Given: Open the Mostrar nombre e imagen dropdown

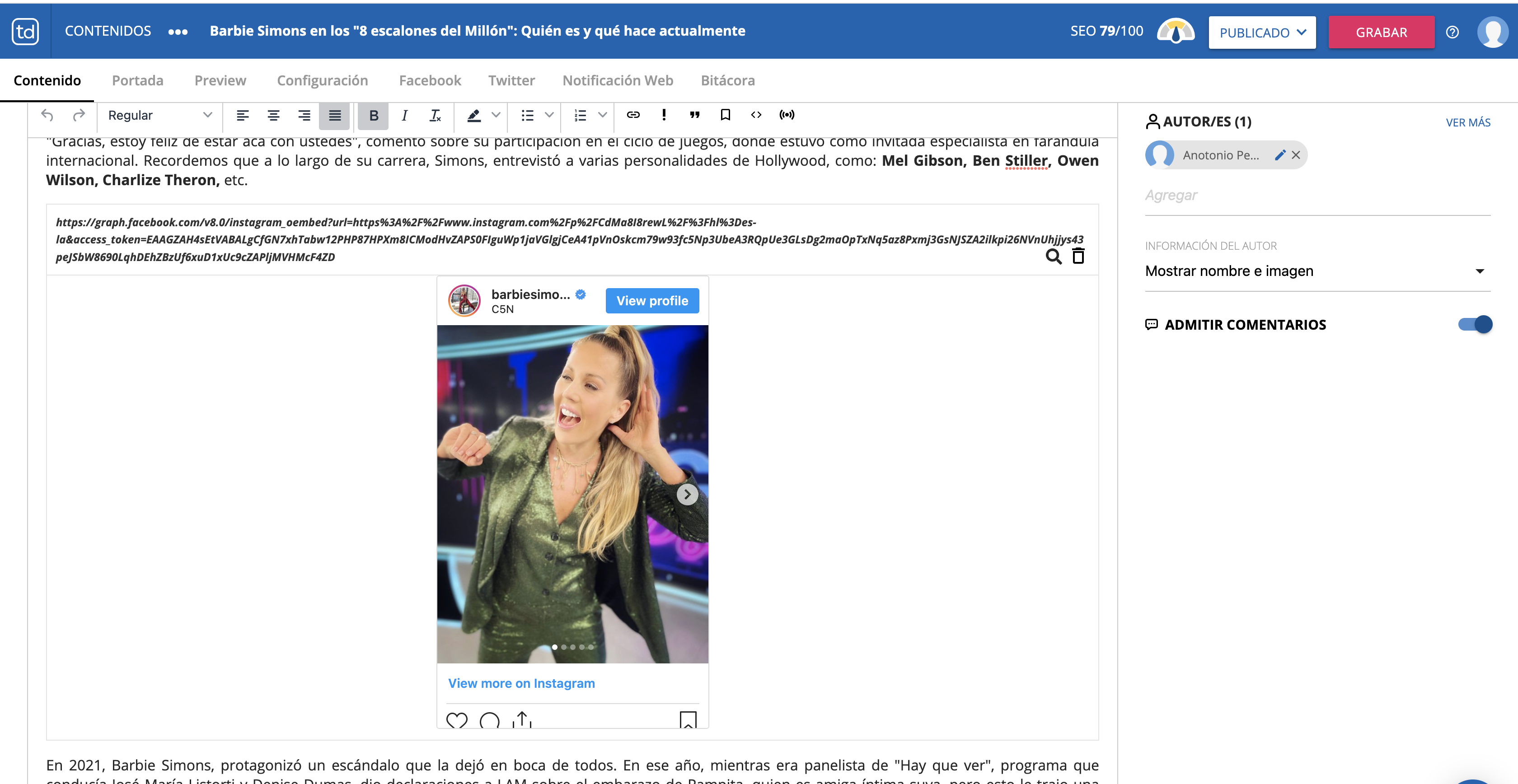Looking at the screenshot, I should click(1317, 271).
